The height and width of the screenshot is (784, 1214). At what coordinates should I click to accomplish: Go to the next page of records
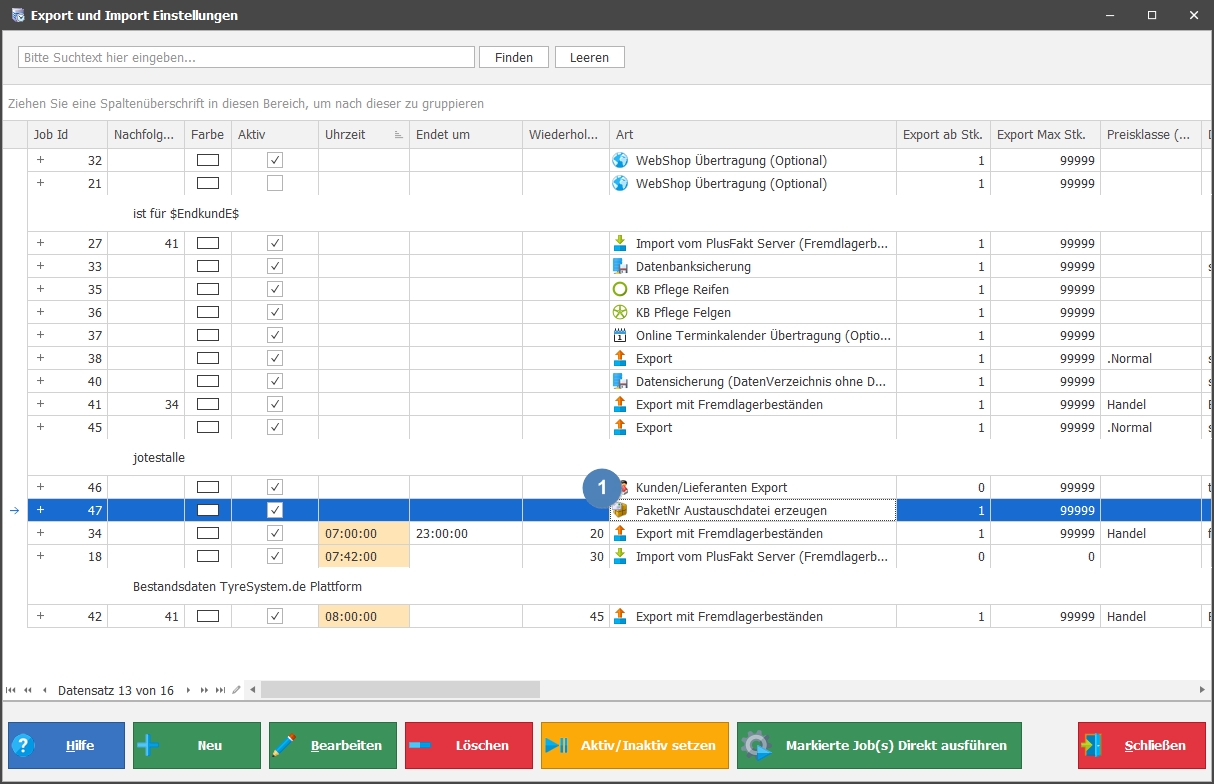(x=204, y=690)
